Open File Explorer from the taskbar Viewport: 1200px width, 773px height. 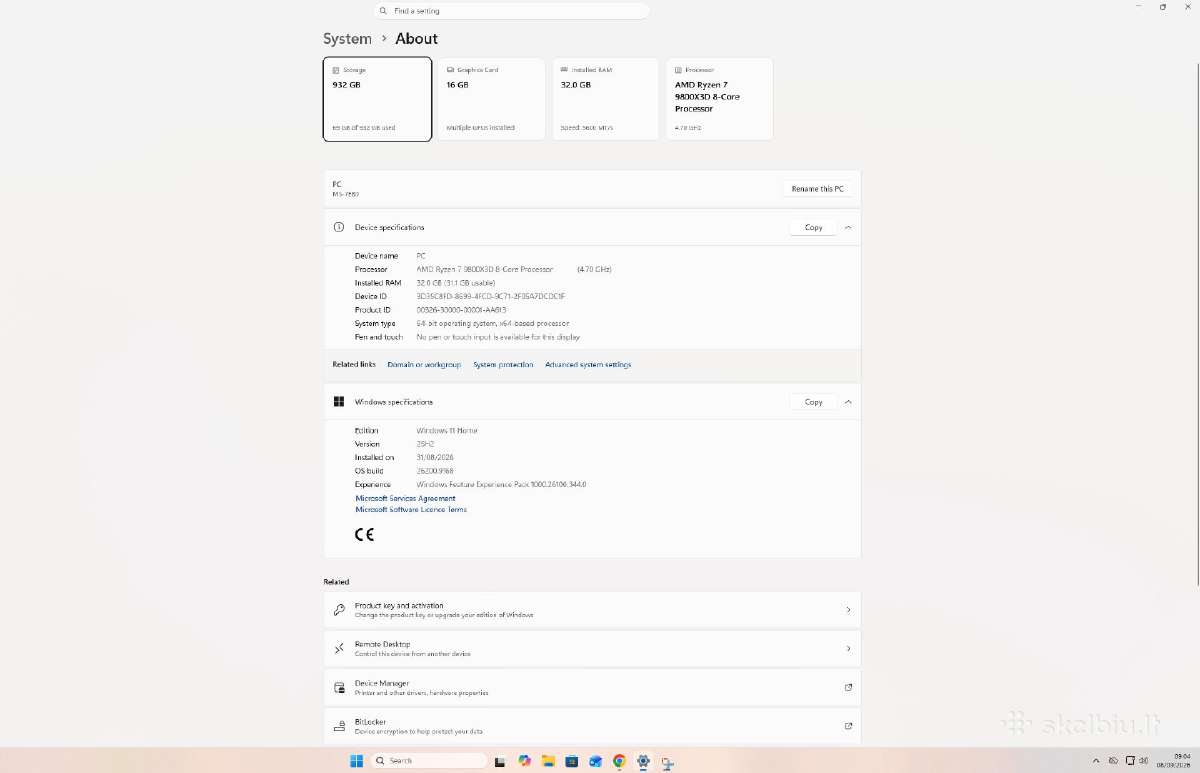(548, 761)
